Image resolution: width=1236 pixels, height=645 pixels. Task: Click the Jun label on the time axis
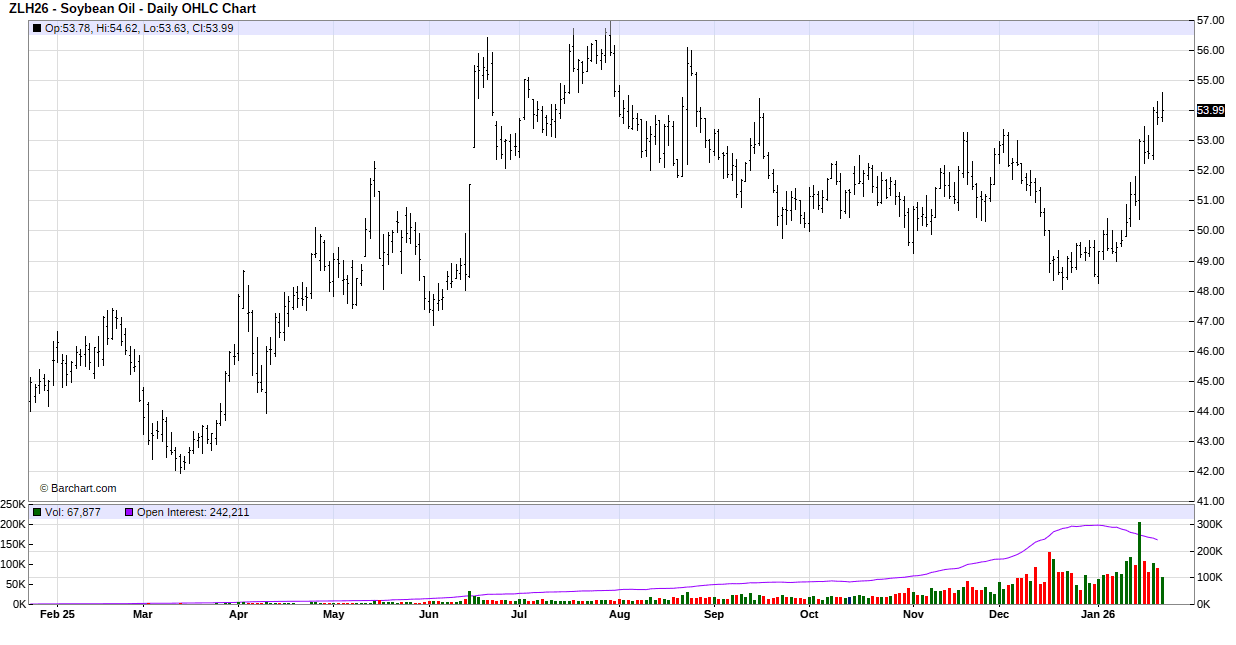(428, 615)
